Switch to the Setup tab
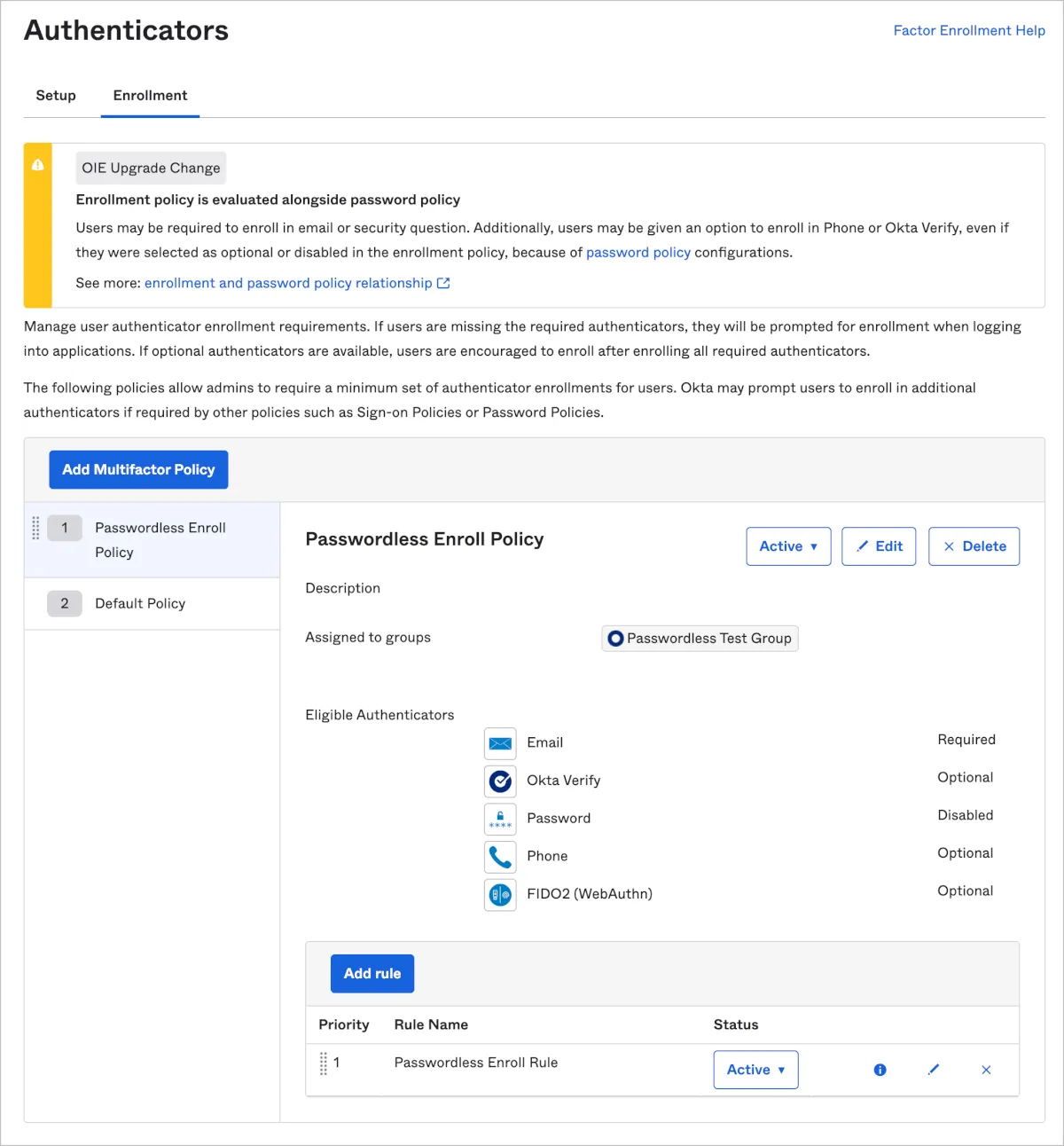 56,96
